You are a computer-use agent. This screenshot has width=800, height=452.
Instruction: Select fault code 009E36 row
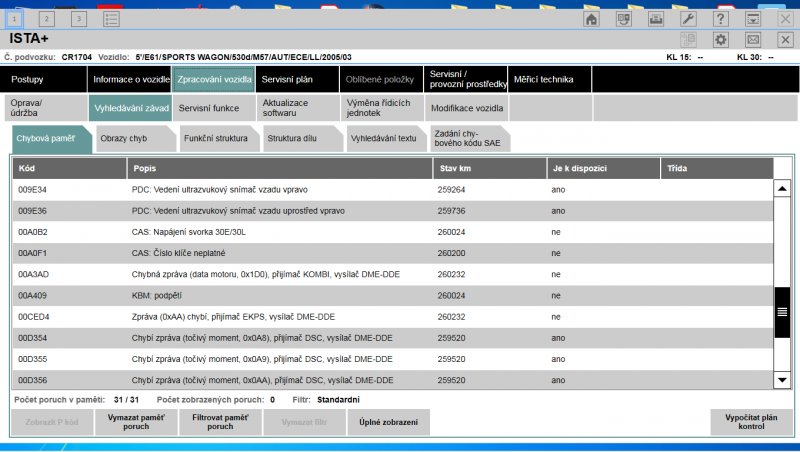[393, 211]
